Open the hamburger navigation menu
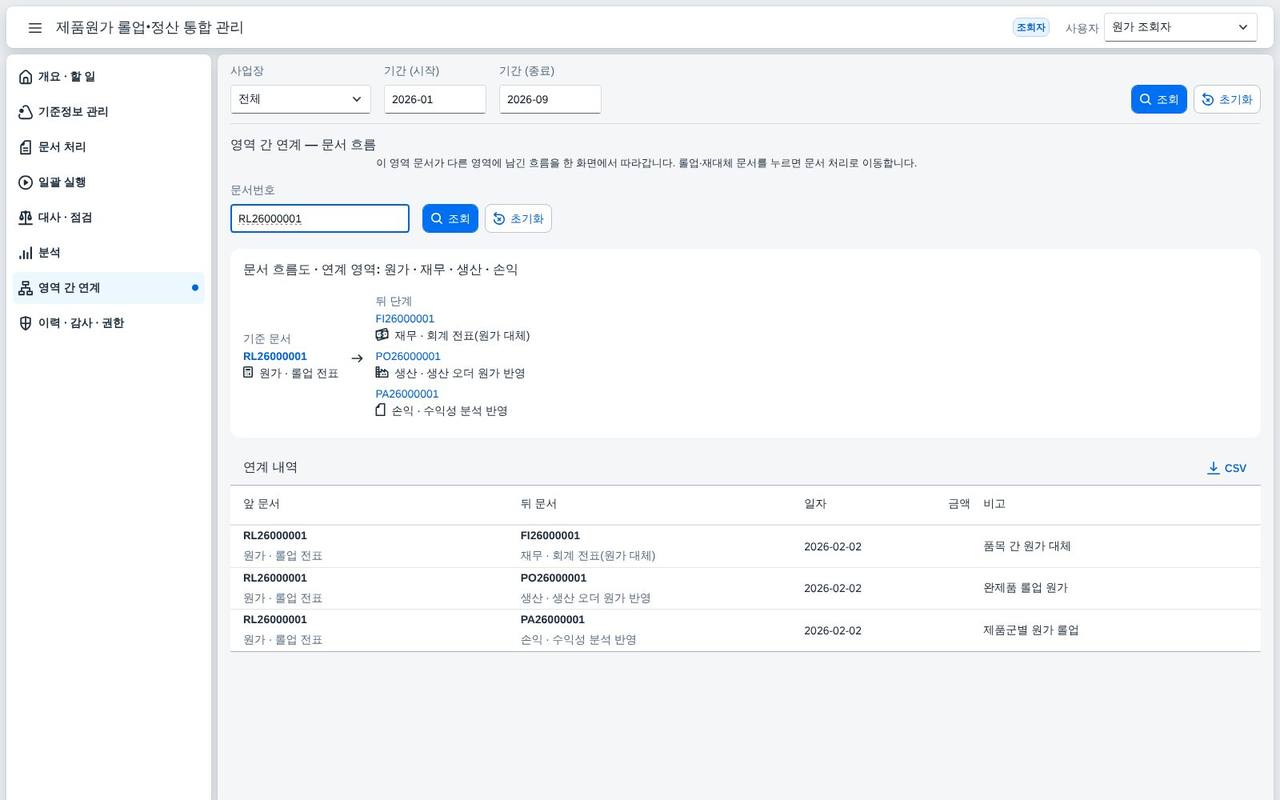The height and width of the screenshot is (800, 1280). tap(35, 28)
